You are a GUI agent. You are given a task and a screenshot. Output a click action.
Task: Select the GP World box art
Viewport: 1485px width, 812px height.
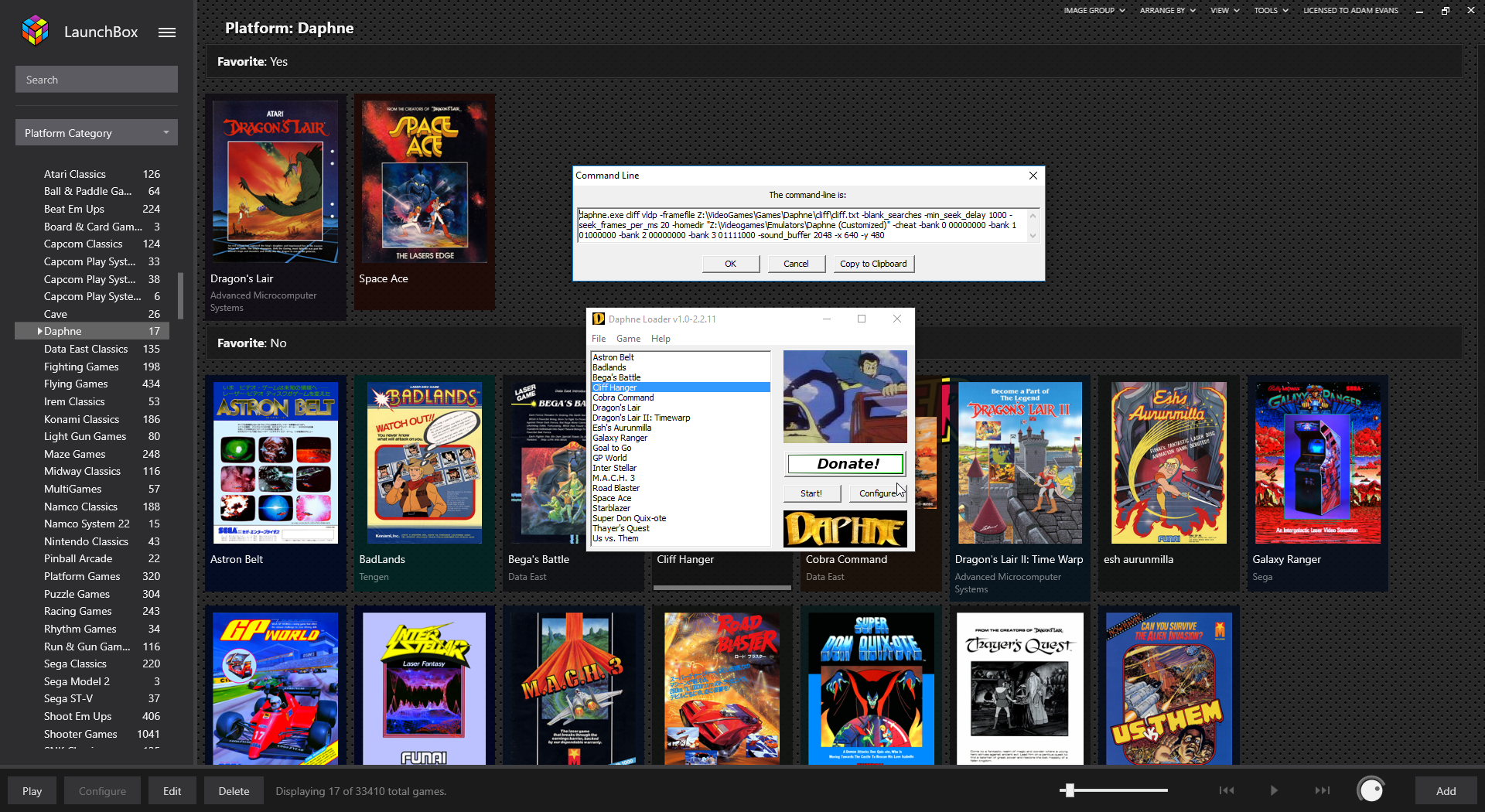pos(275,688)
